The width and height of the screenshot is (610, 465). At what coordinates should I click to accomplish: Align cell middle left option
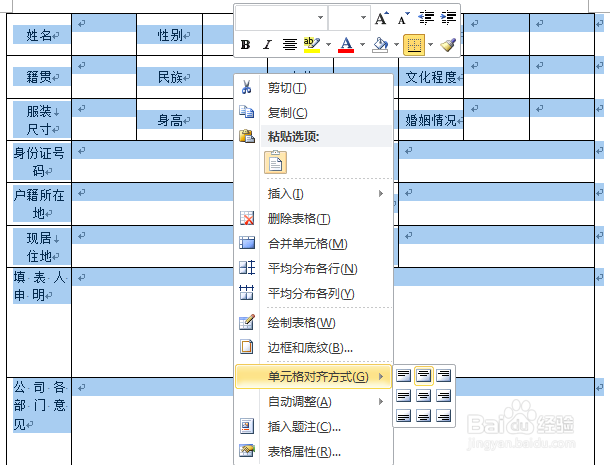[403, 396]
